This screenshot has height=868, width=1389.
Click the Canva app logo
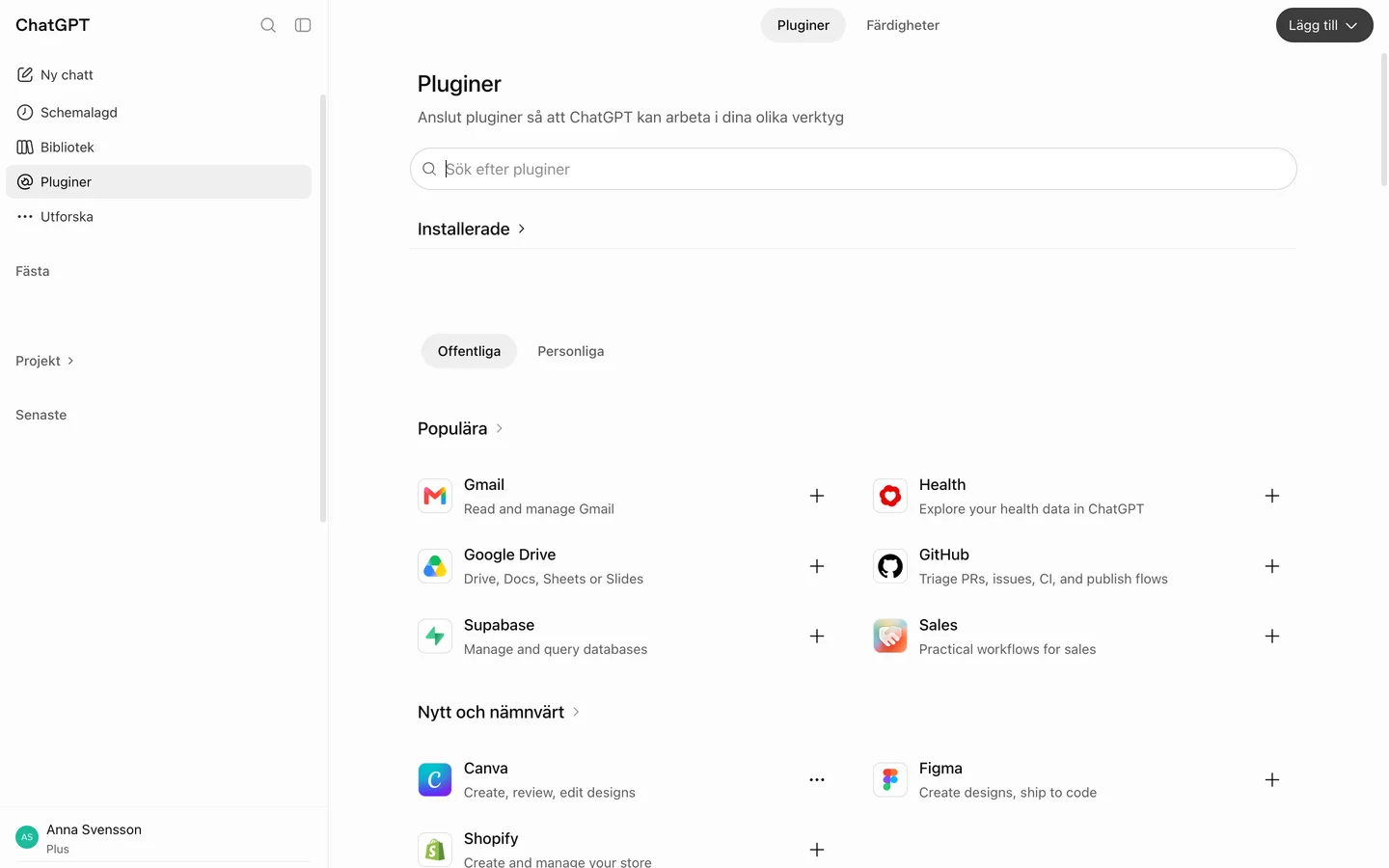(x=435, y=779)
